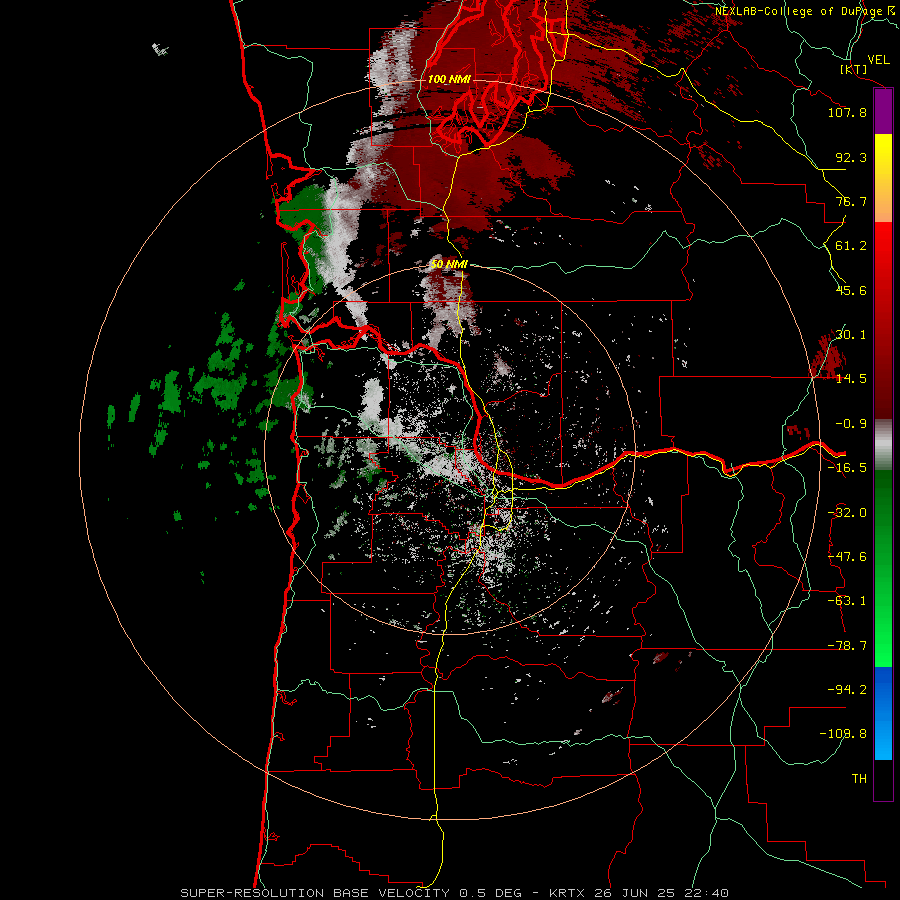
Task: Click the VEL legend title
Action: [x=878, y=60]
